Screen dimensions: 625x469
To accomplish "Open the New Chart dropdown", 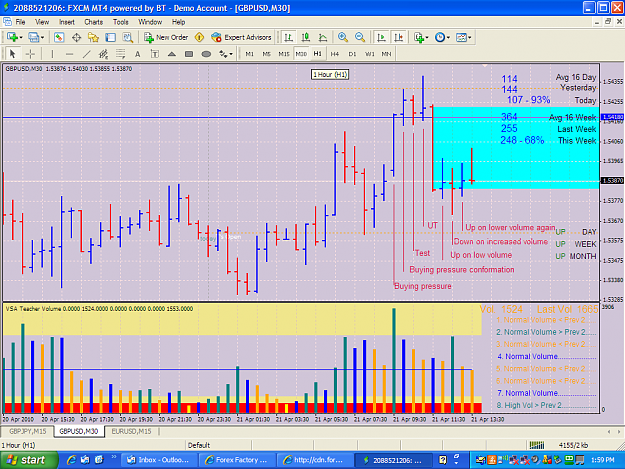I will point(14,37).
